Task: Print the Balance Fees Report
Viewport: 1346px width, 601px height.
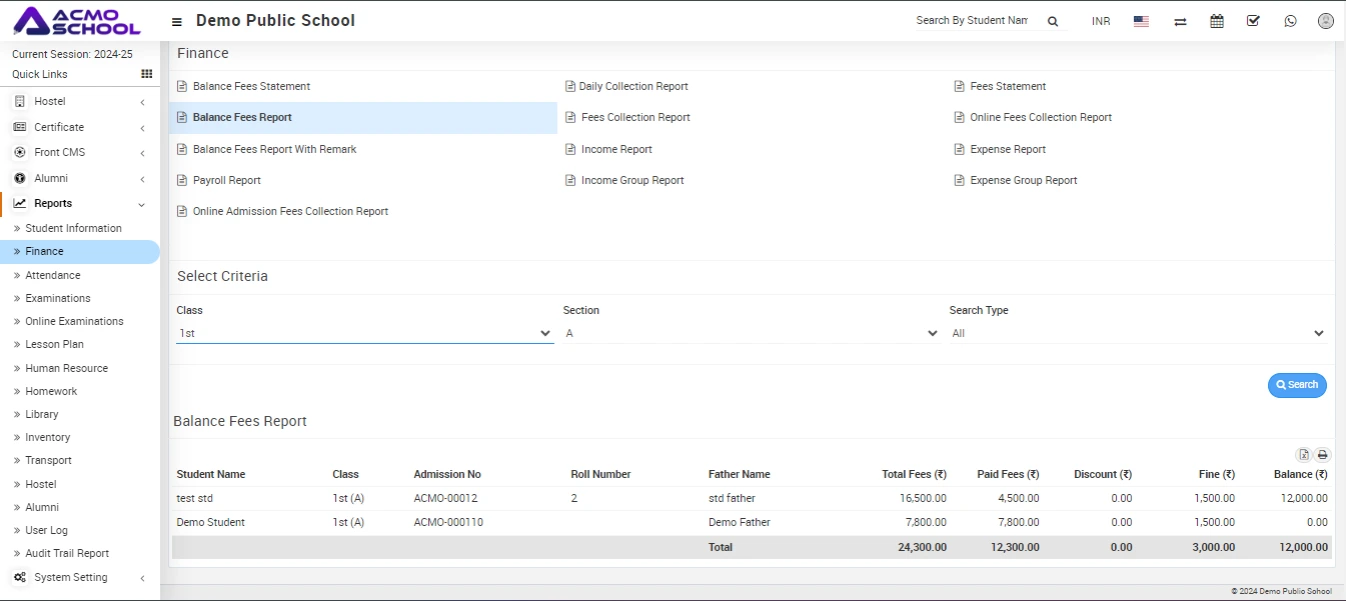Action: tap(1322, 455)
